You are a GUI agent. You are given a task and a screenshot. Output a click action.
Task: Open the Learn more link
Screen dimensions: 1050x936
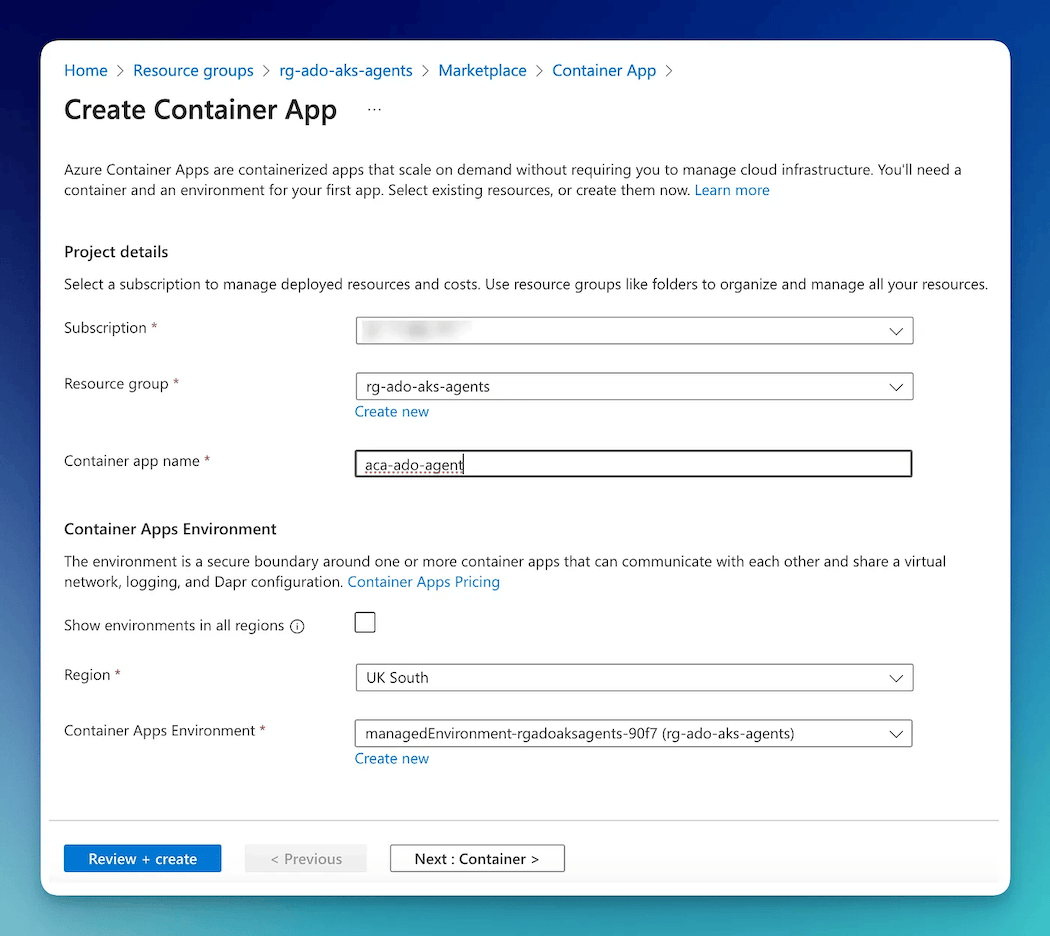[732, 190]
